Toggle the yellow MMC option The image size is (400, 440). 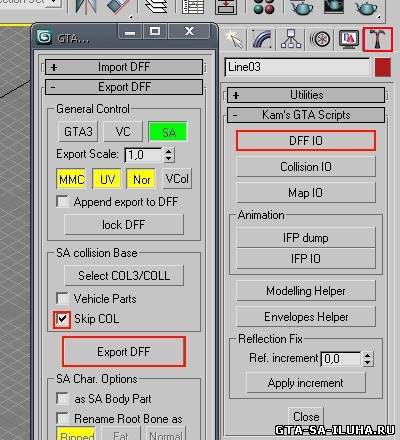(x=71, y=179)
